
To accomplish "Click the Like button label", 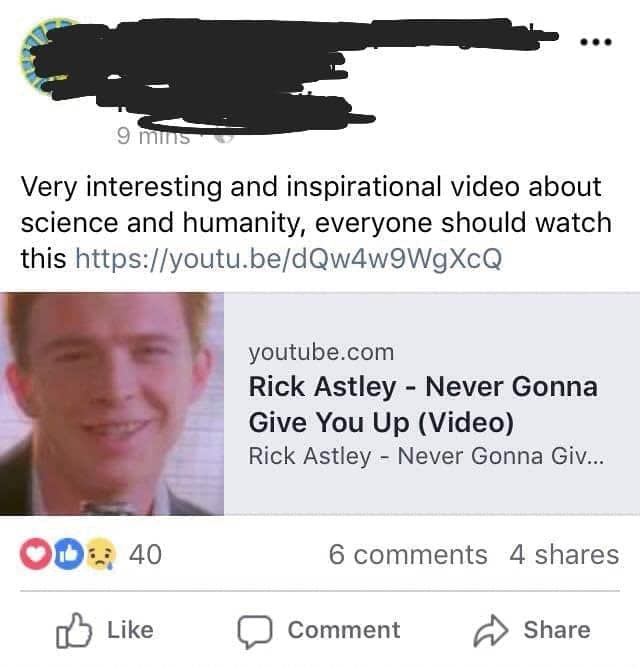I will click(x=130, y=630).
